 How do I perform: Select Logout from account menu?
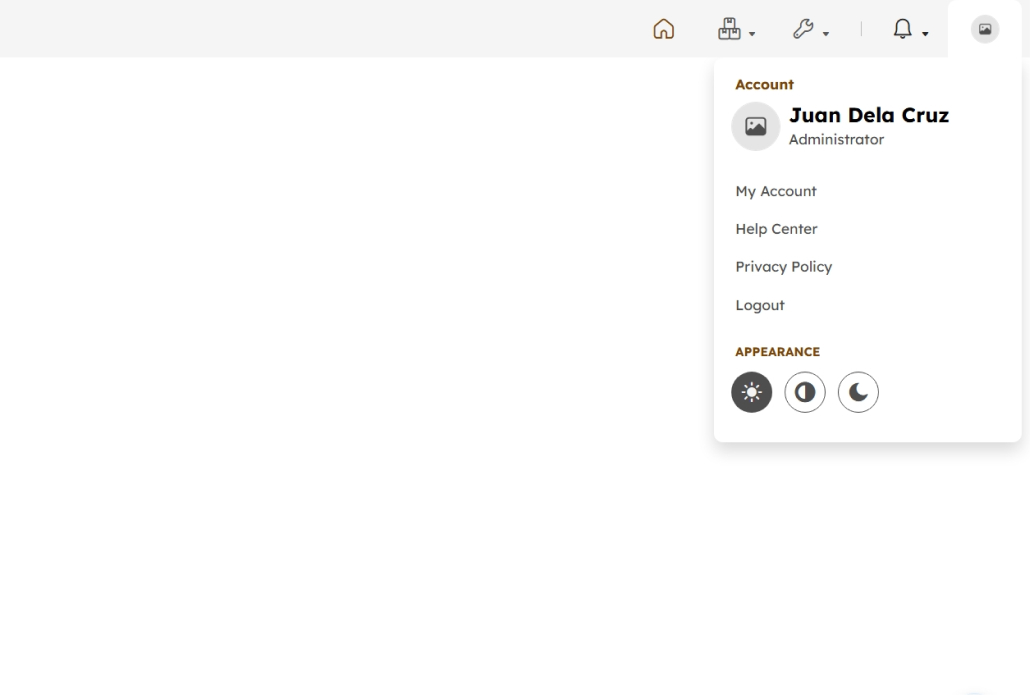click(760, 305)
